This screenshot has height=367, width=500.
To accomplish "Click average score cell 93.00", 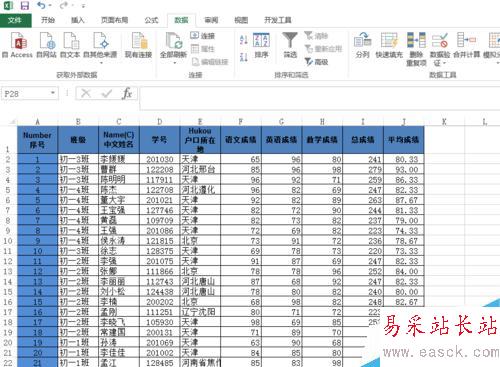I will pos(404,169).
